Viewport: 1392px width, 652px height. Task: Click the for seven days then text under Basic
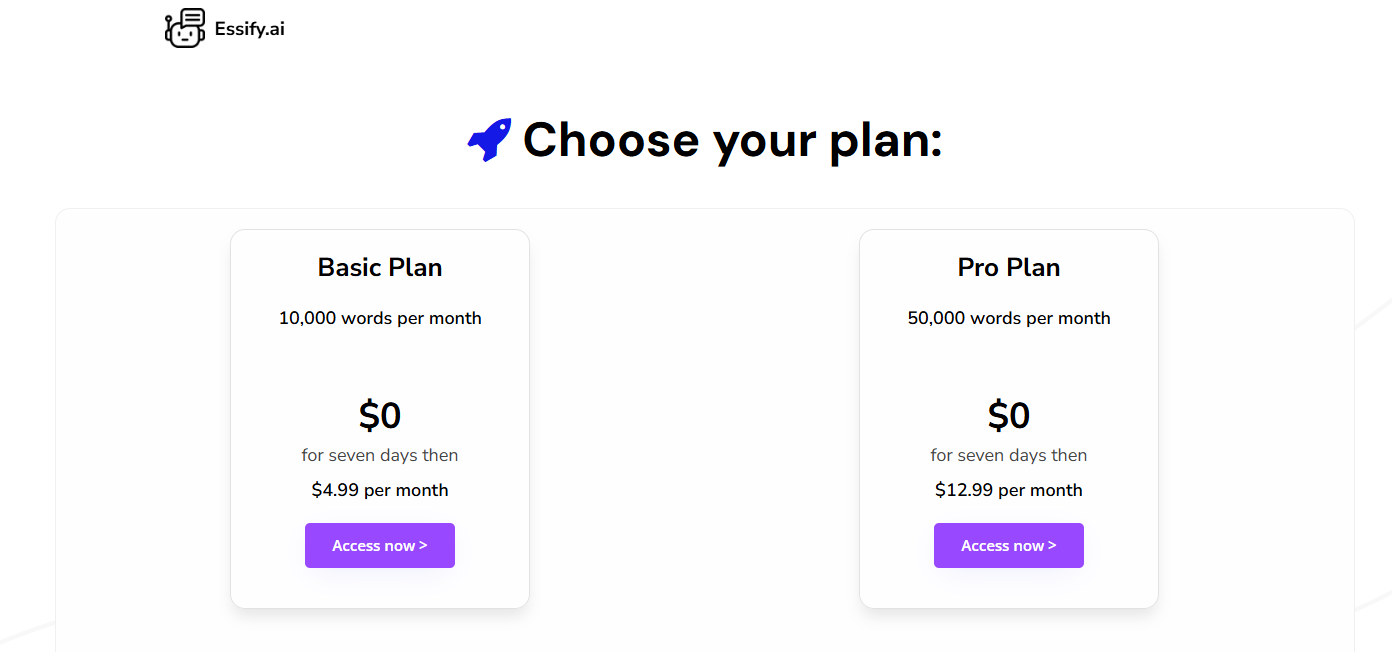380,455
